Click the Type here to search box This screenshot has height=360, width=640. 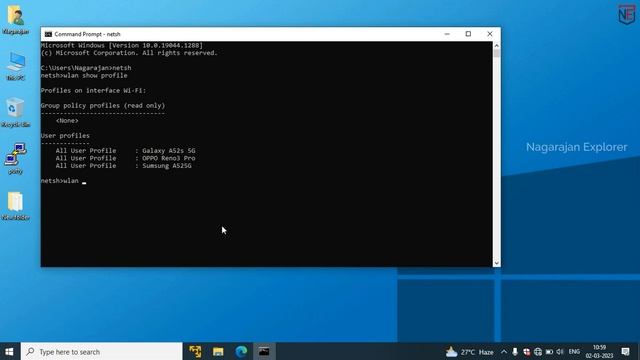tap(101, 351)
